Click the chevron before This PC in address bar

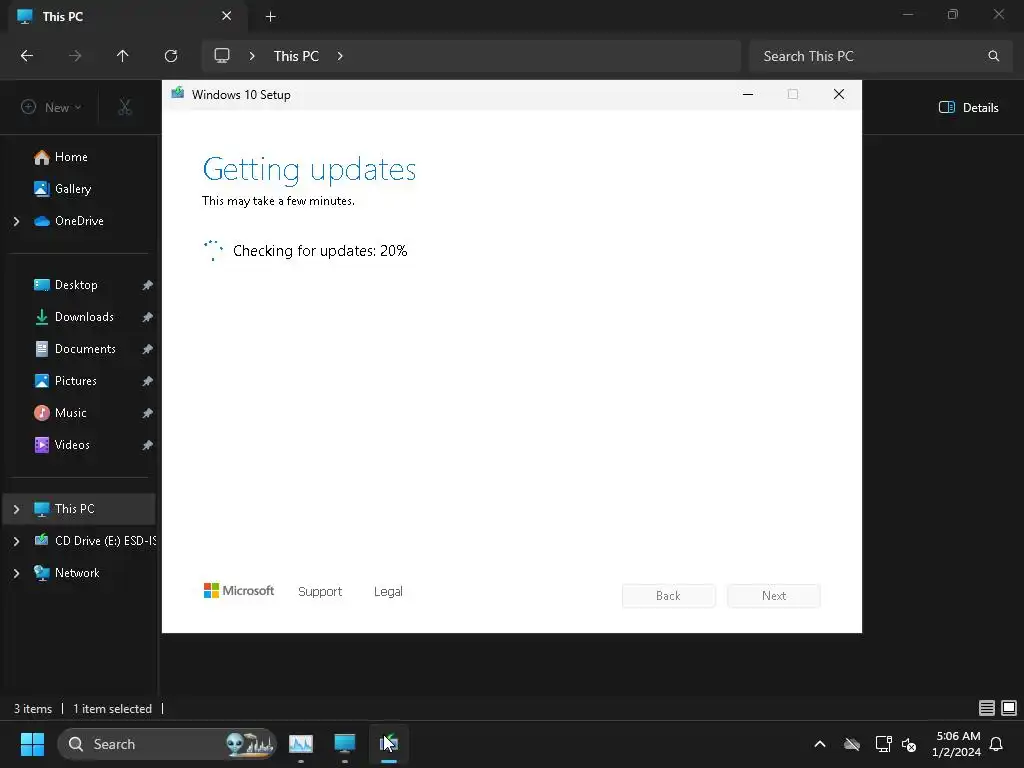point(252,56)
